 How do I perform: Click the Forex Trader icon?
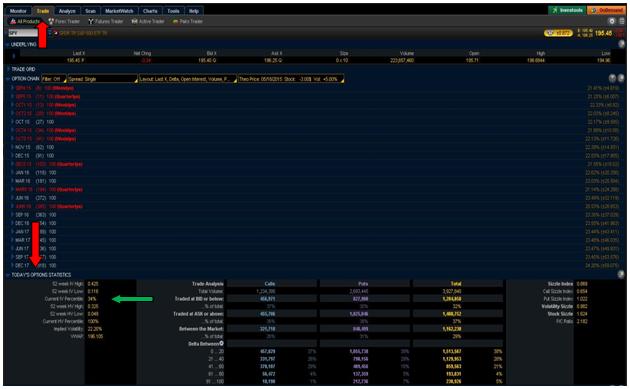pyautogui.click(x=51, y=21)
